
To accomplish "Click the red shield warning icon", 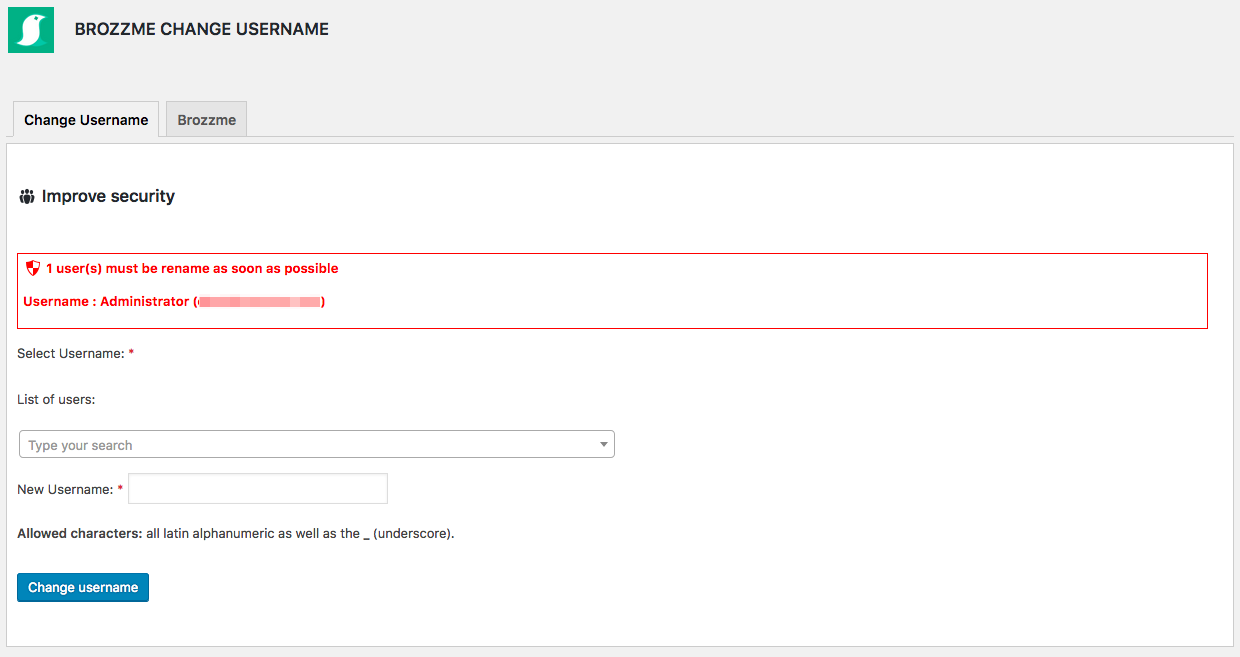I will (x=33, y=268).
